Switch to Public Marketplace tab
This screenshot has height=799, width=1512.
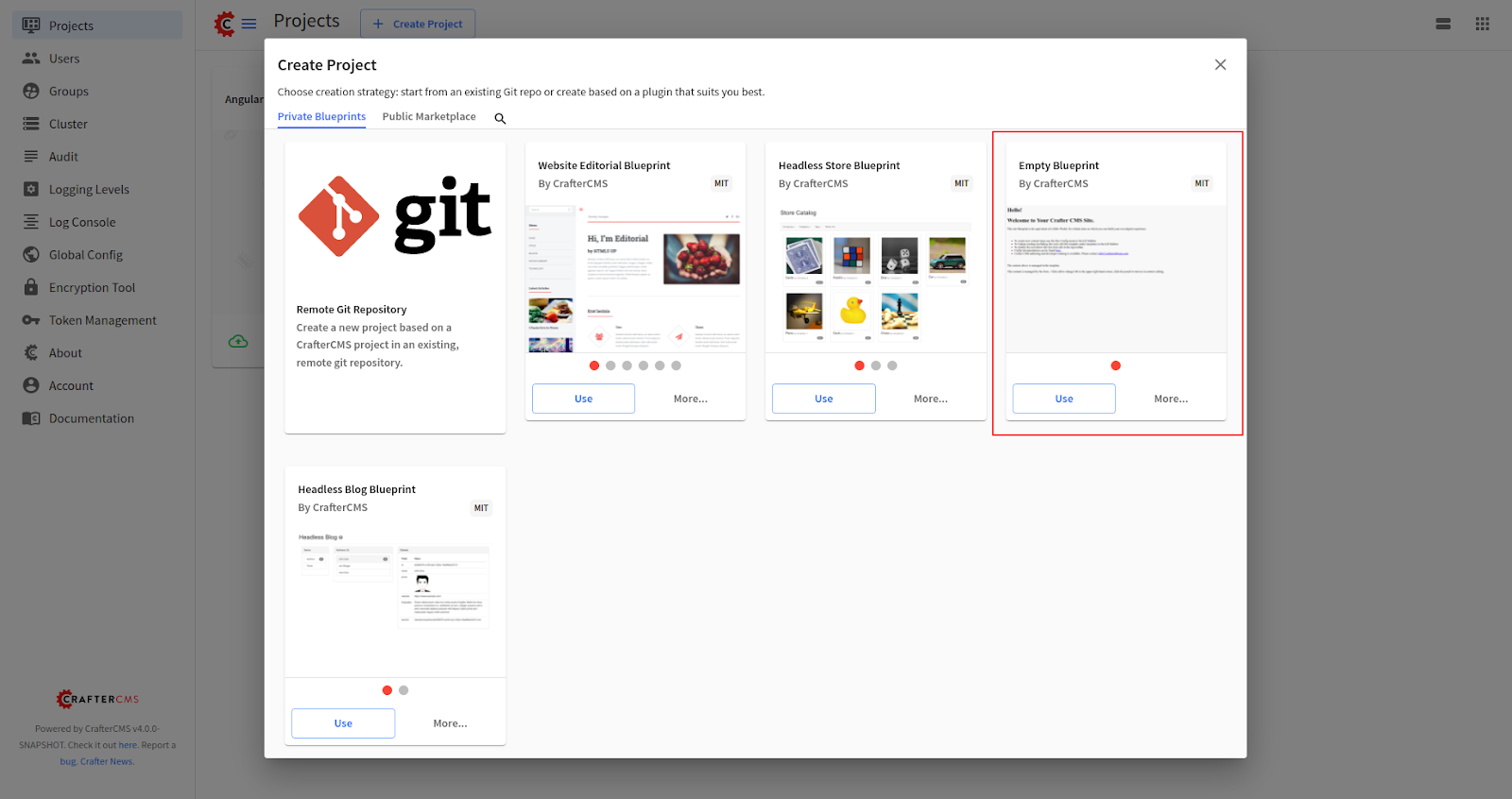coord(429,117)
